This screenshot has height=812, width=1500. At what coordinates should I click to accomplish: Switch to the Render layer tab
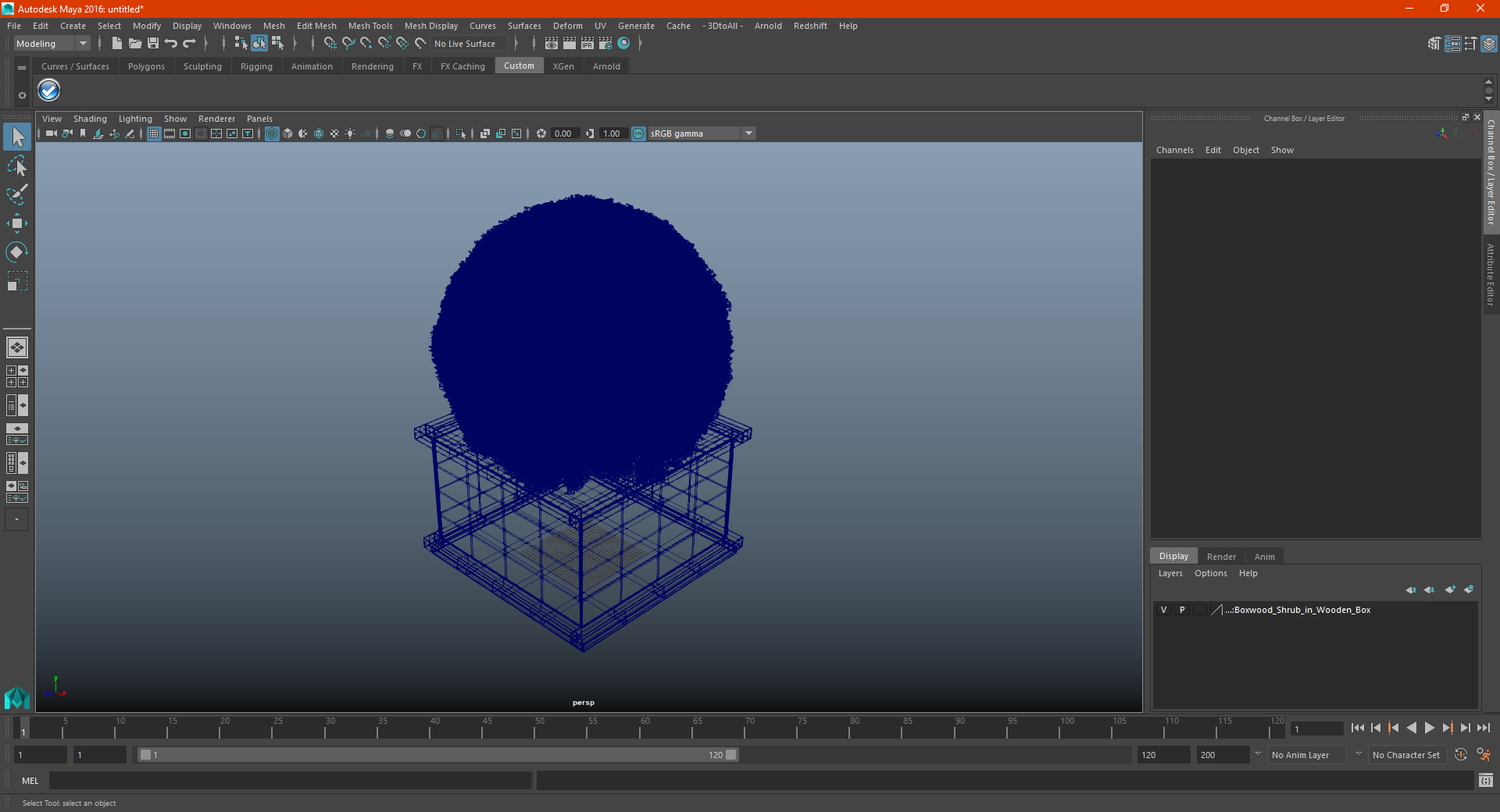[1221, 557]
